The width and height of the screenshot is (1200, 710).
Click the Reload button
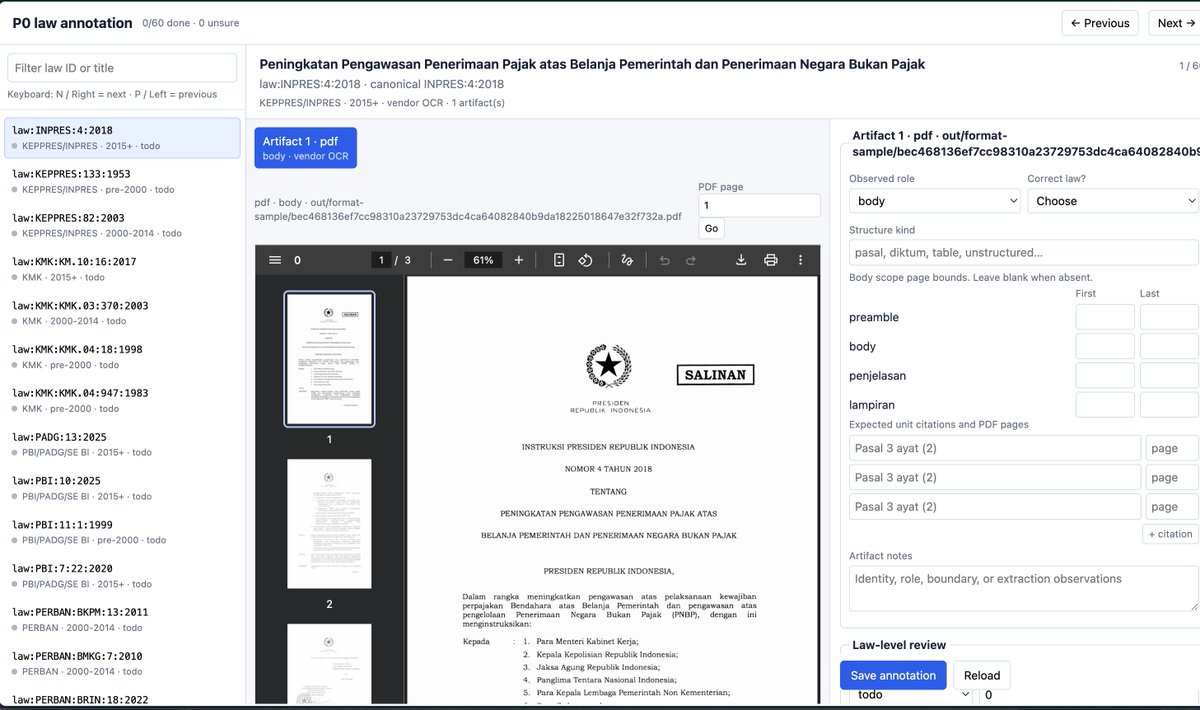982,675
